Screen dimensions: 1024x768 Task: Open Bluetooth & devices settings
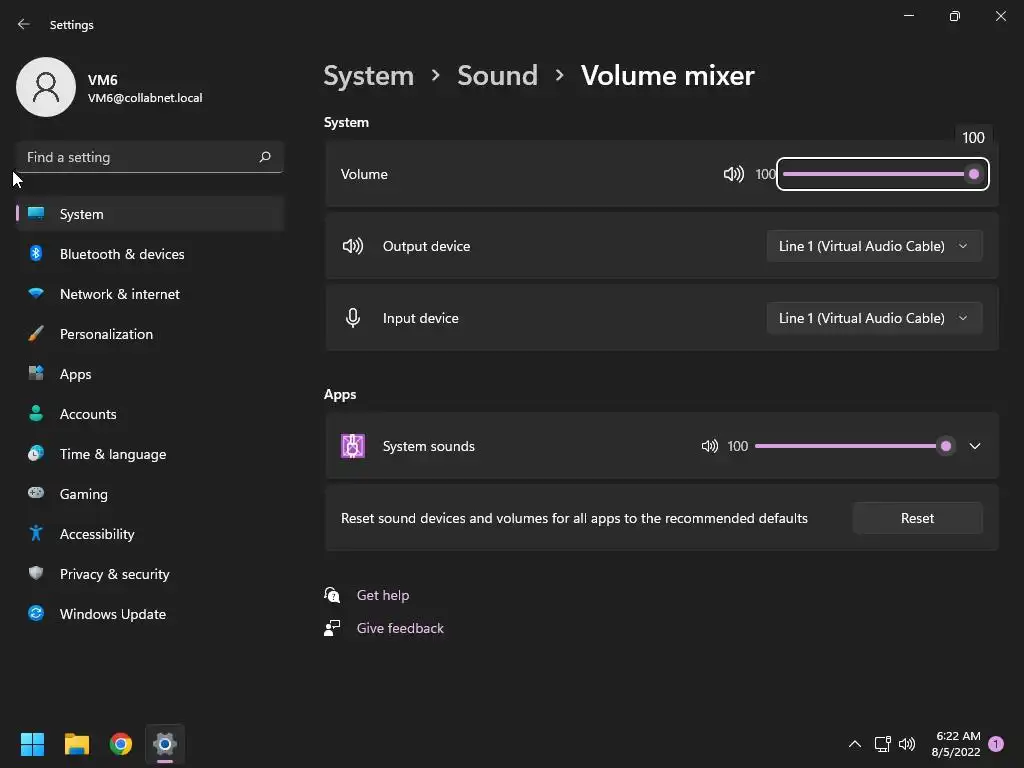pos(122,254)
